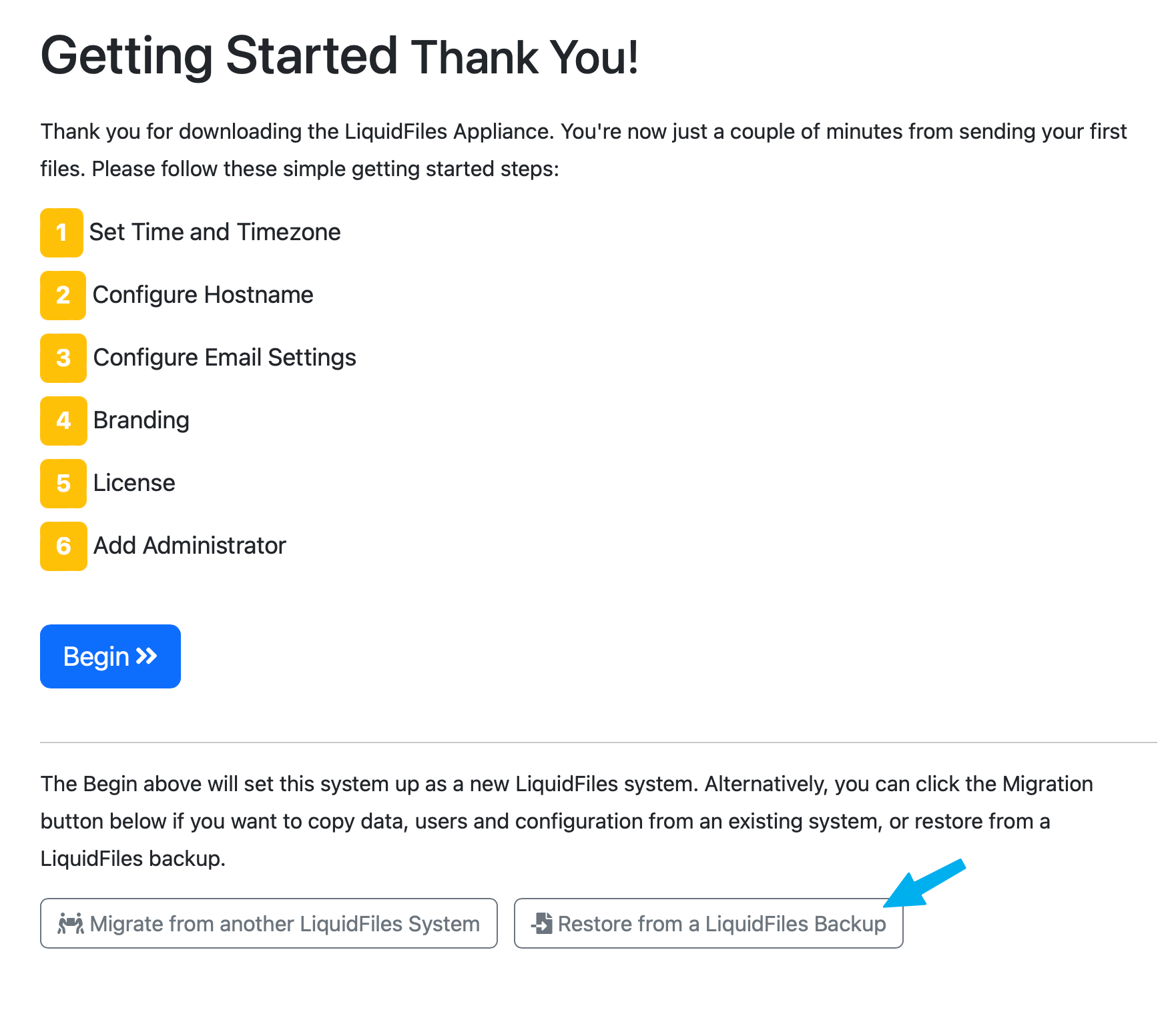Viewport: 1176px width, 1014px height.
Task: Select the Configure Email Settings text
Action: (x=224, y=358)
